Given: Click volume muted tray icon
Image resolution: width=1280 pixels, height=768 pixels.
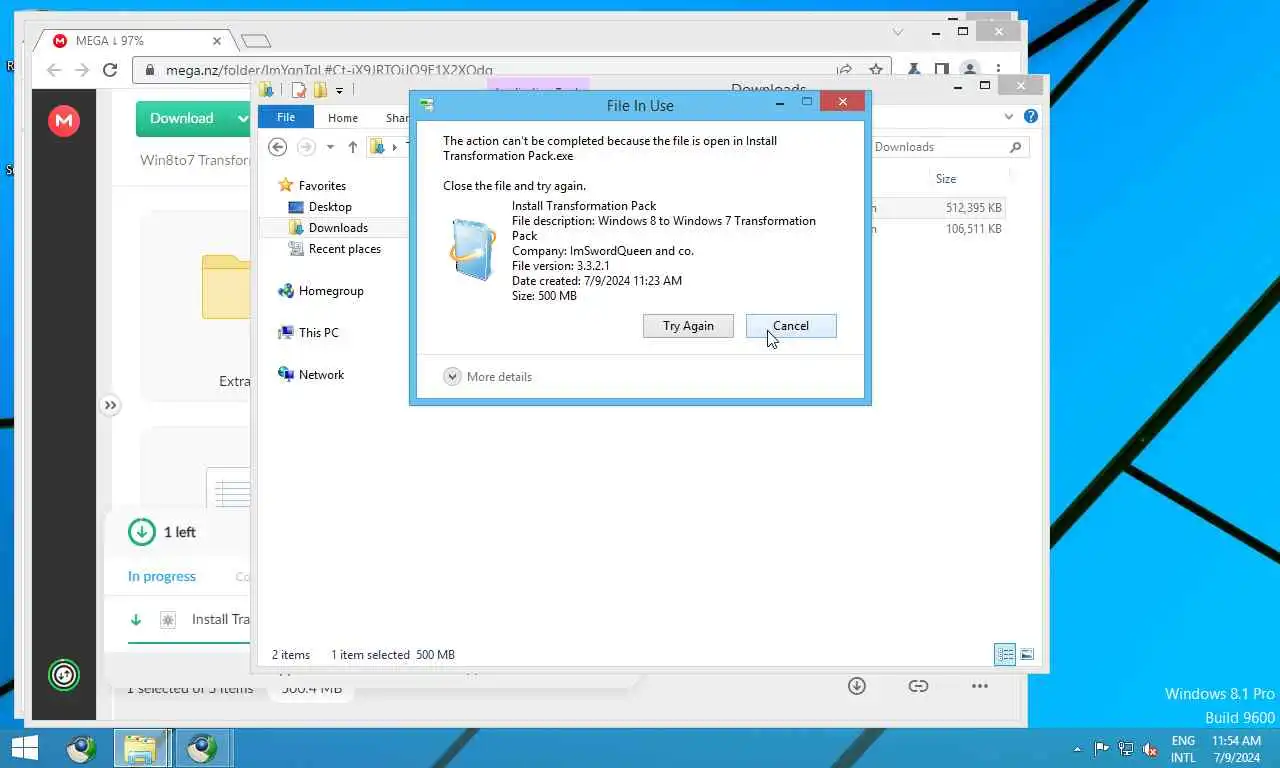Looking at the screenshot, I should [1150, 748].
